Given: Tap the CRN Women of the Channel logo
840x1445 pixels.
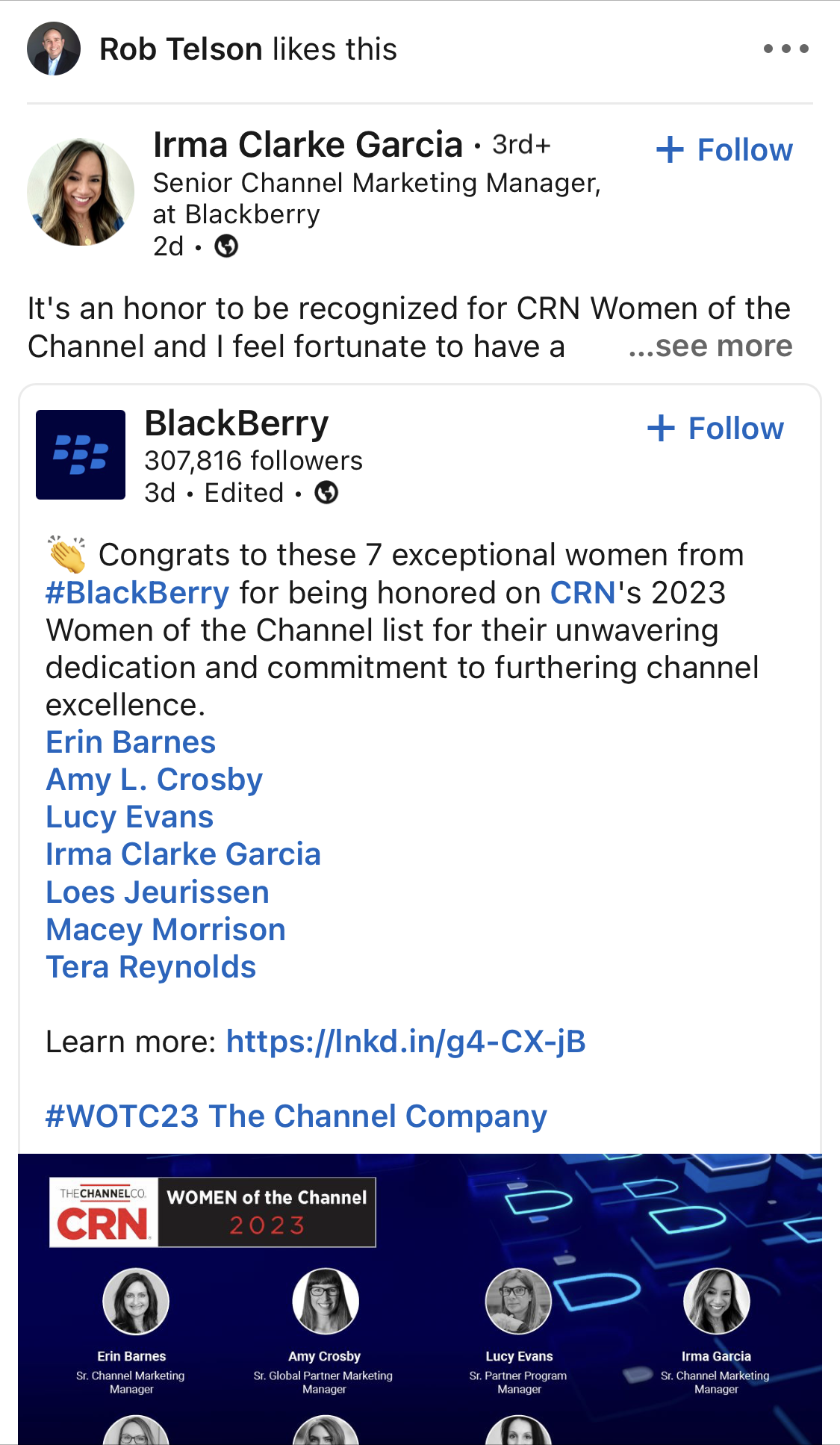Looking at the screenshot, I should tap(213, 1212).
